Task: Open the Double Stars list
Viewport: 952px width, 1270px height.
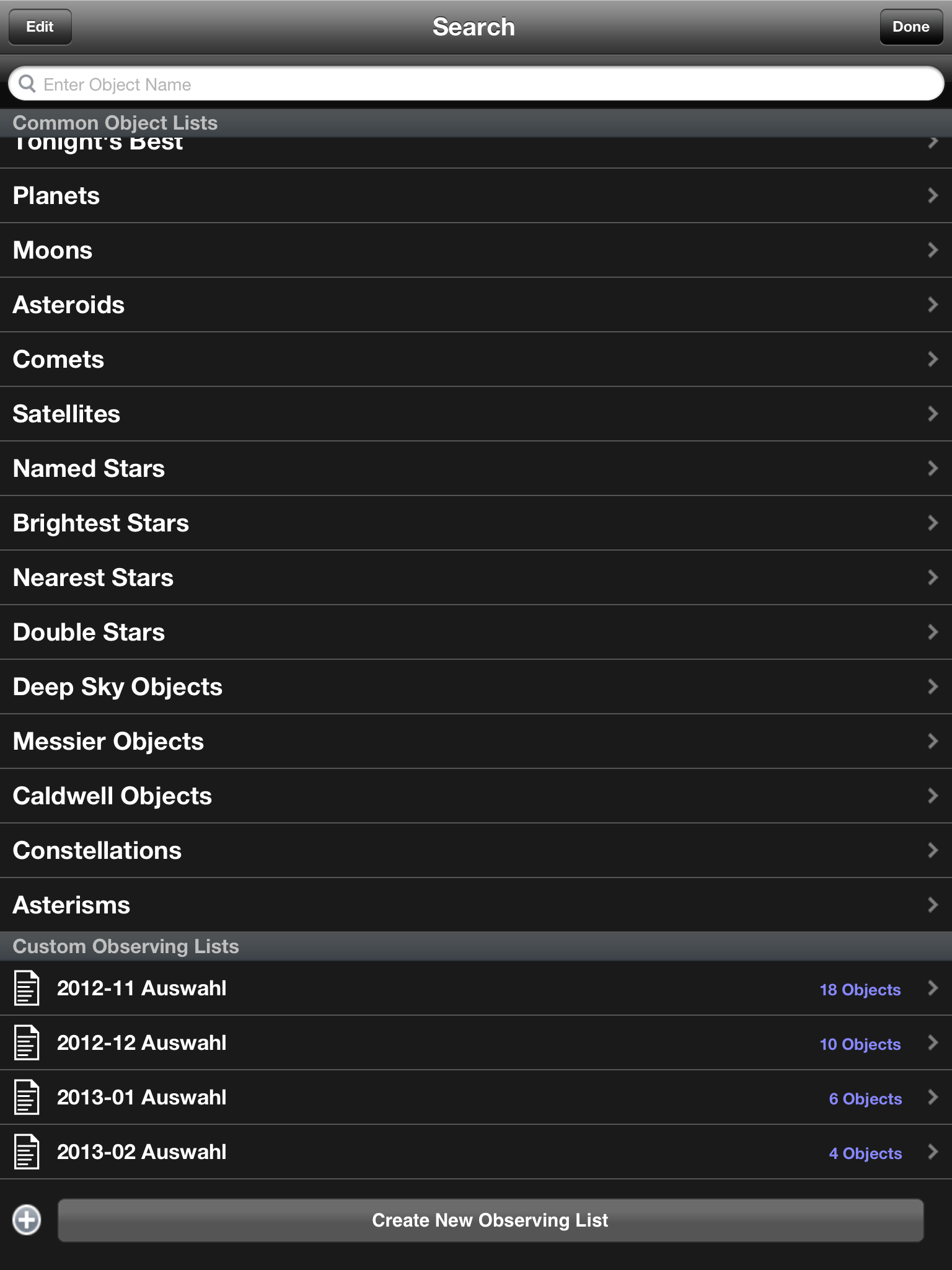Action: click(89, 633)
